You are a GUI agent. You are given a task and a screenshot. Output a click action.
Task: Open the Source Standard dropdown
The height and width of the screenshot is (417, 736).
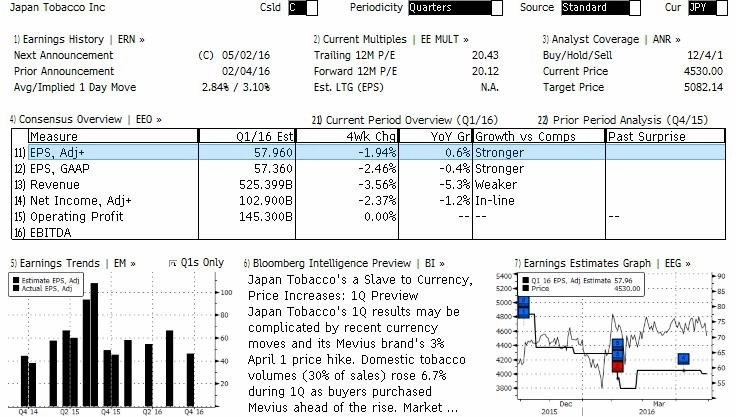tap(601, 8)
